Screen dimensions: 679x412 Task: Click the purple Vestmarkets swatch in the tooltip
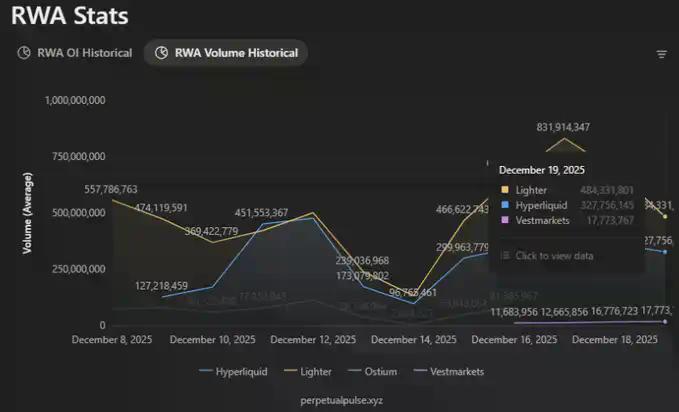pyautogui.click(x=504, y=220)
